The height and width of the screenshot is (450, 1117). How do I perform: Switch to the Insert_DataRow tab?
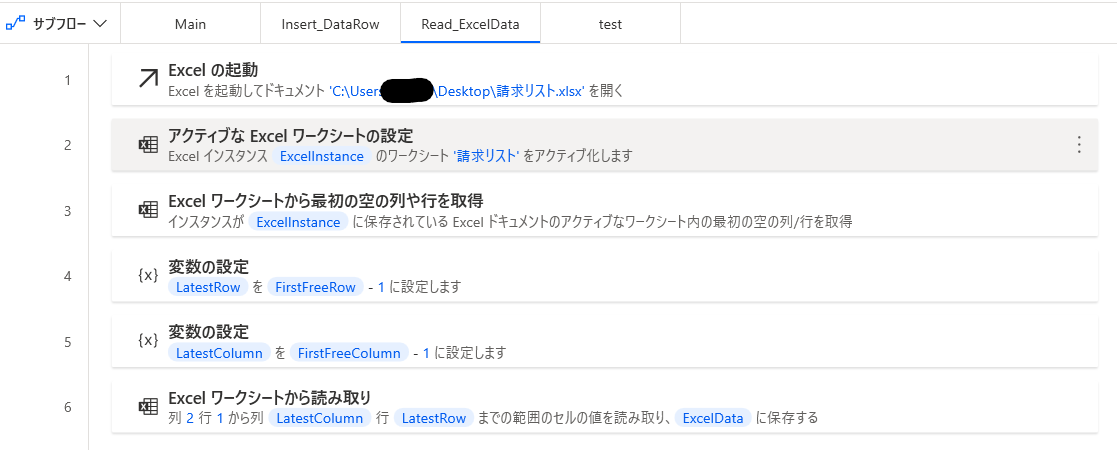331,24
